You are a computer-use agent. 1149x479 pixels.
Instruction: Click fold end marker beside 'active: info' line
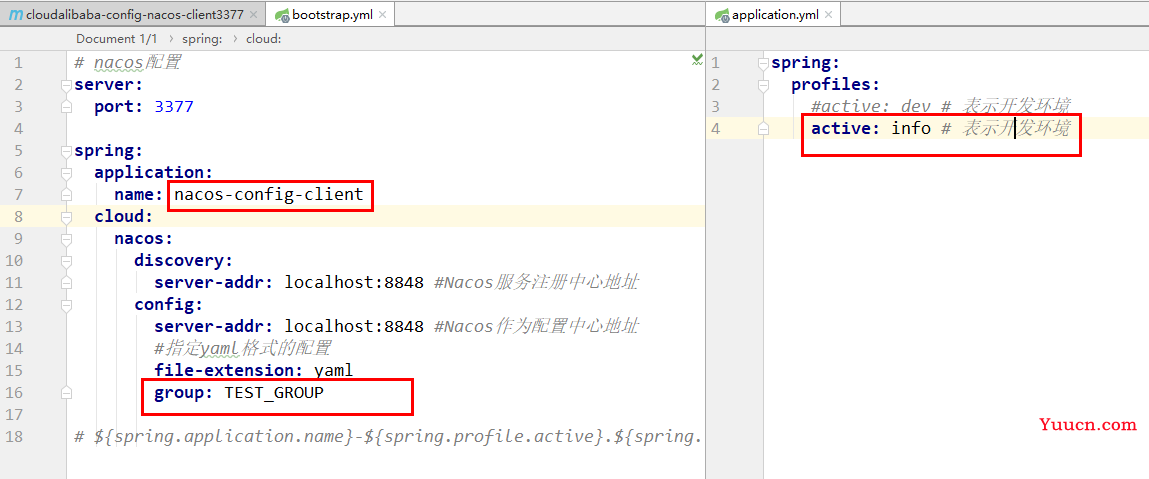coord(764,129)
